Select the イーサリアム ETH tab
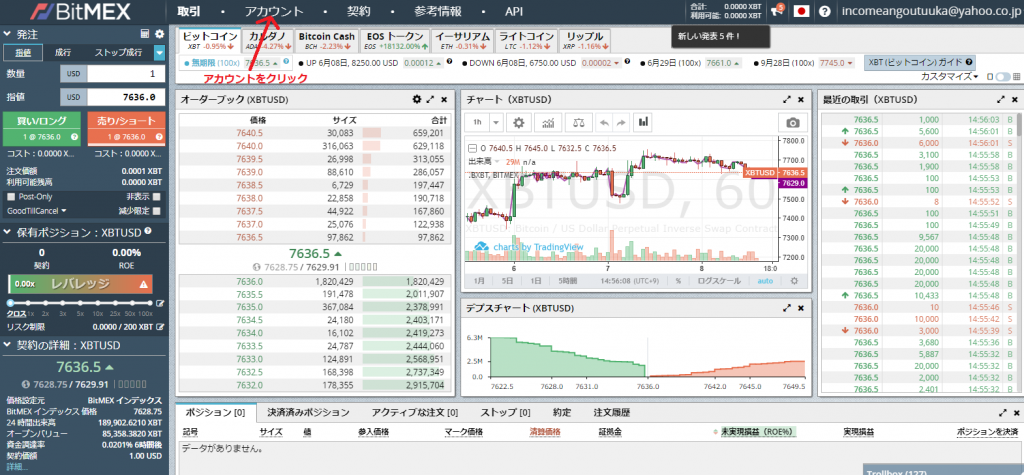Screen dimensions: 1024x475 tap(462, 40)
